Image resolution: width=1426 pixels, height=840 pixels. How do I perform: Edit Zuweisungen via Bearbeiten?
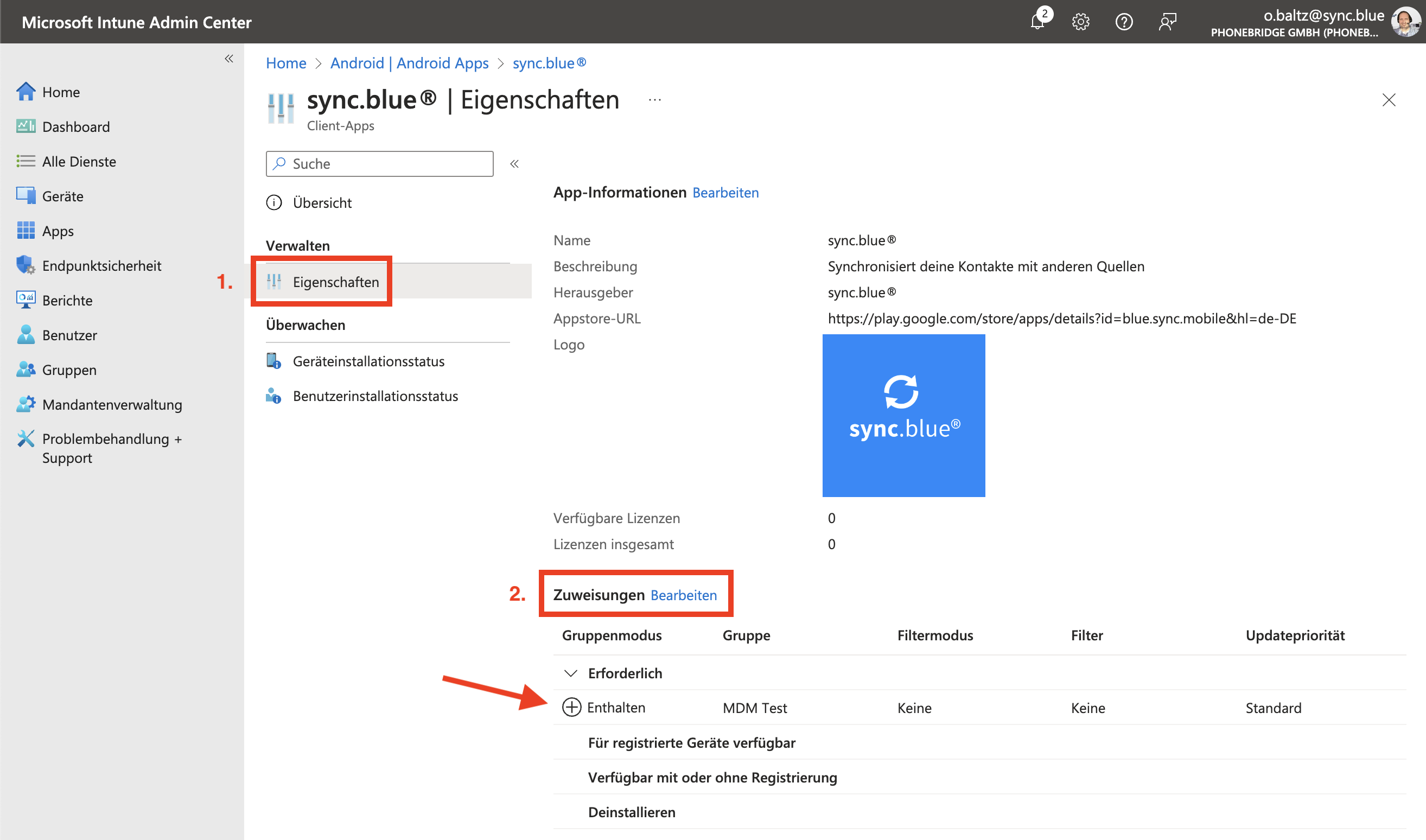pyautogui.click(x=684, y=595)
